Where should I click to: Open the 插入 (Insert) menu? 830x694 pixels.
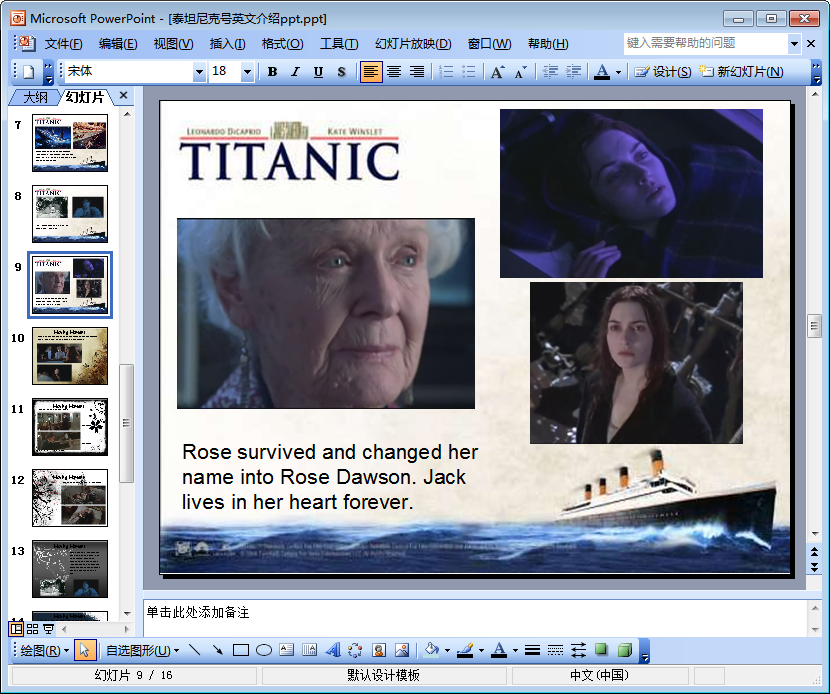[x=227, y=44]
